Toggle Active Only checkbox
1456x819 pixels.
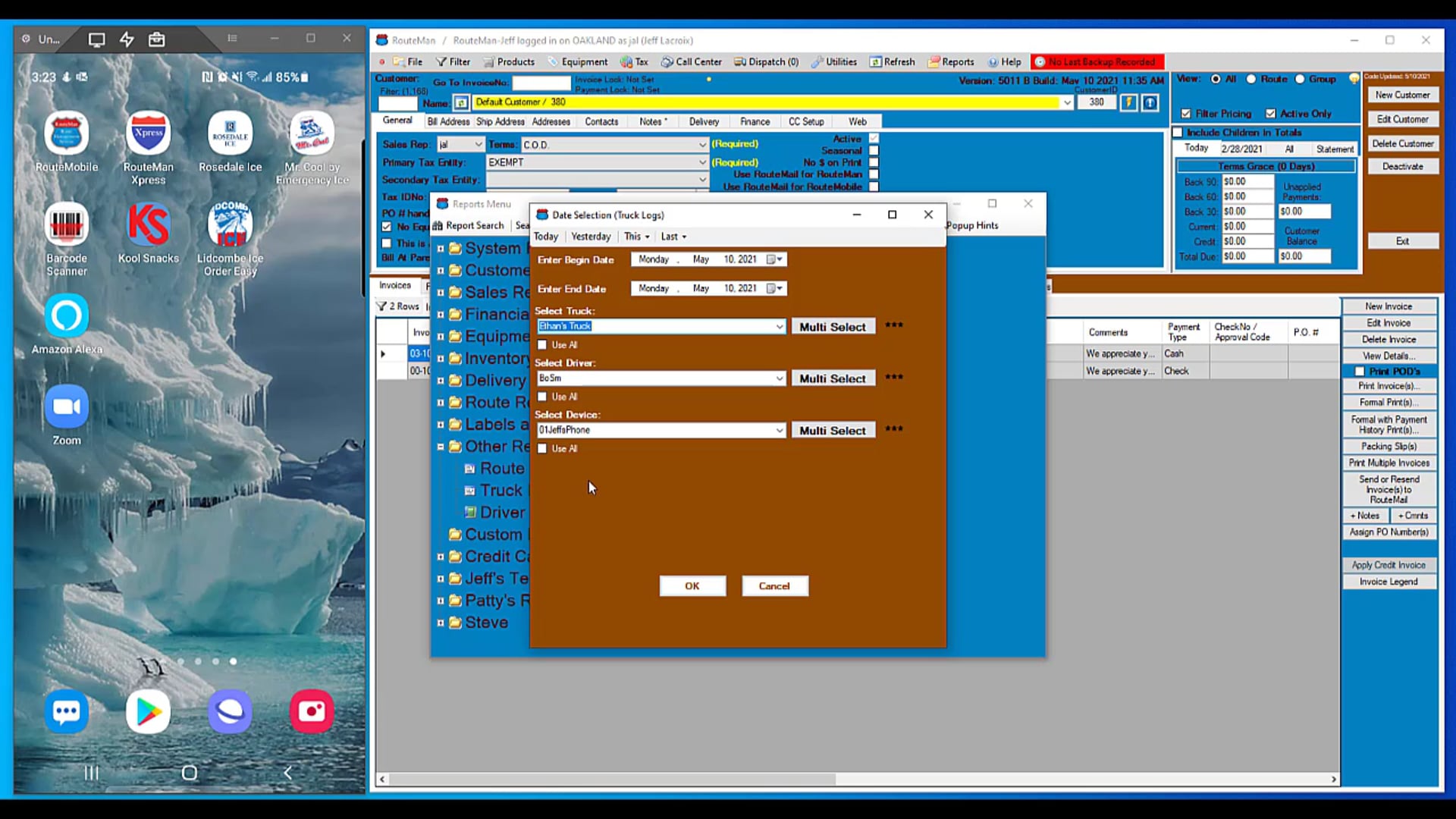(x=1271, y=114)
